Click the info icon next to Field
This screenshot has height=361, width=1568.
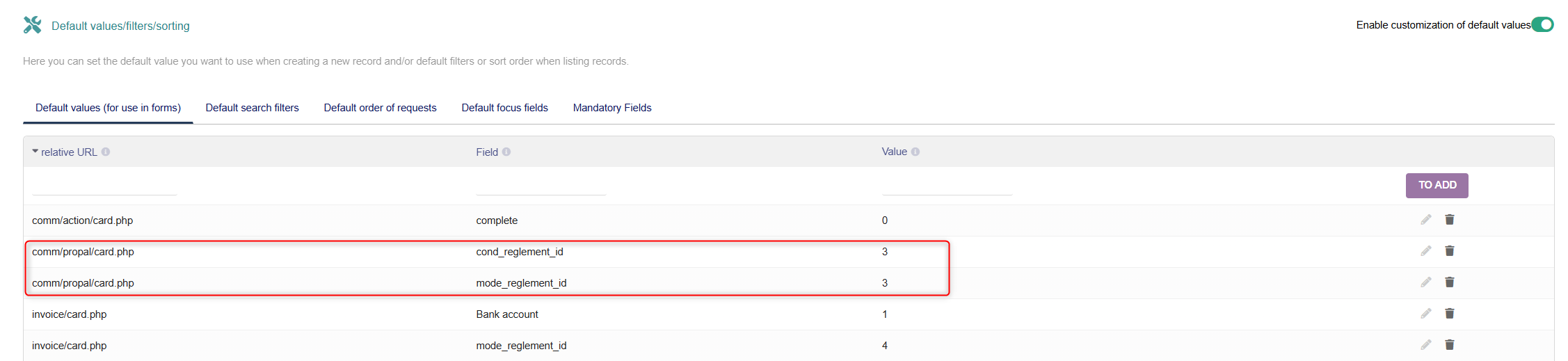(506, 152)
